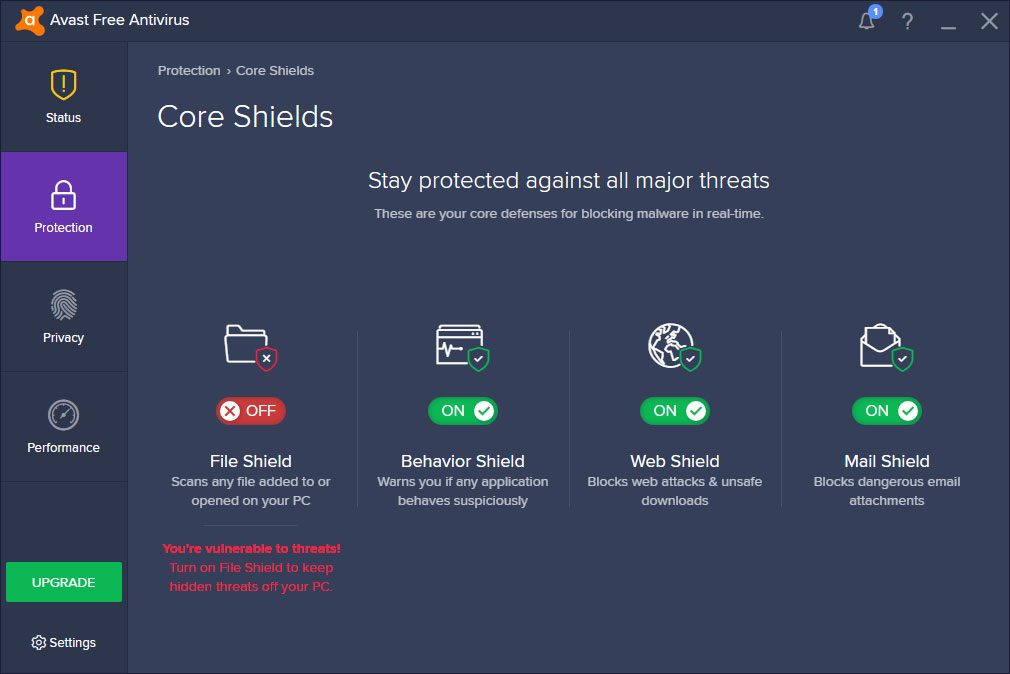The height and width of the screenshot is (674, 1010).
Task: Click the File Shield folder icon
Action: tap(250, 347)
